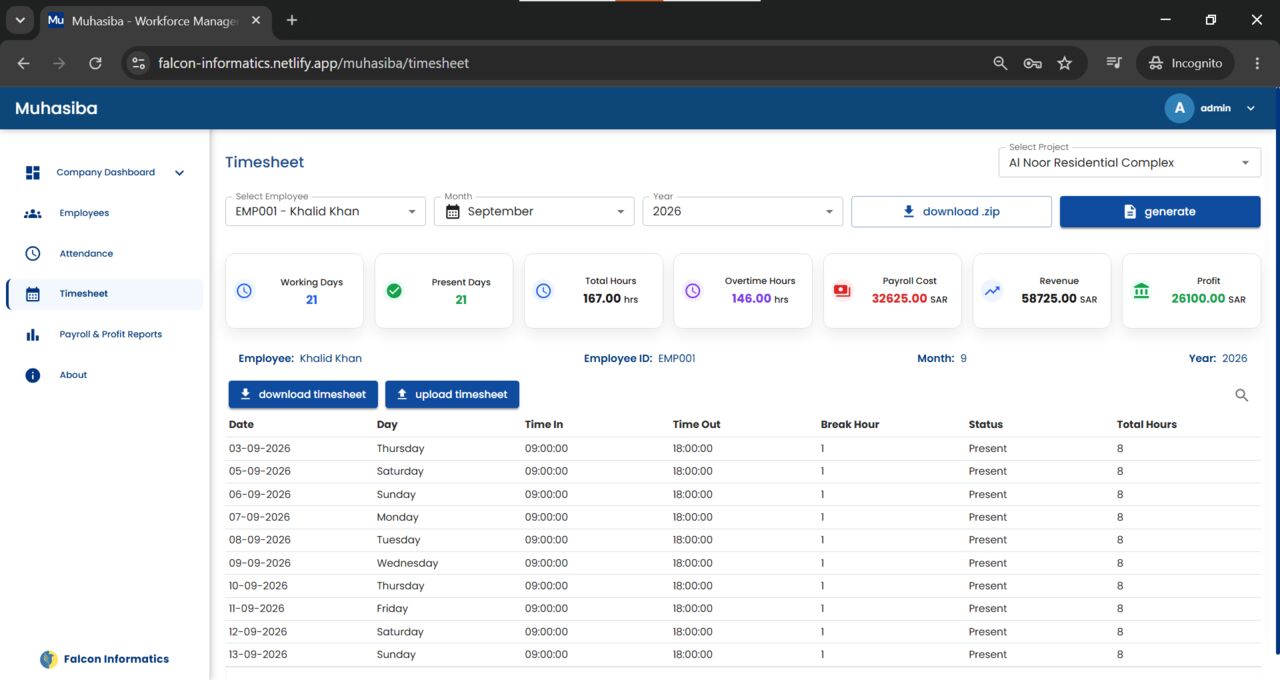Click the Revenue trending-up icon

click(x=992, y=291)
